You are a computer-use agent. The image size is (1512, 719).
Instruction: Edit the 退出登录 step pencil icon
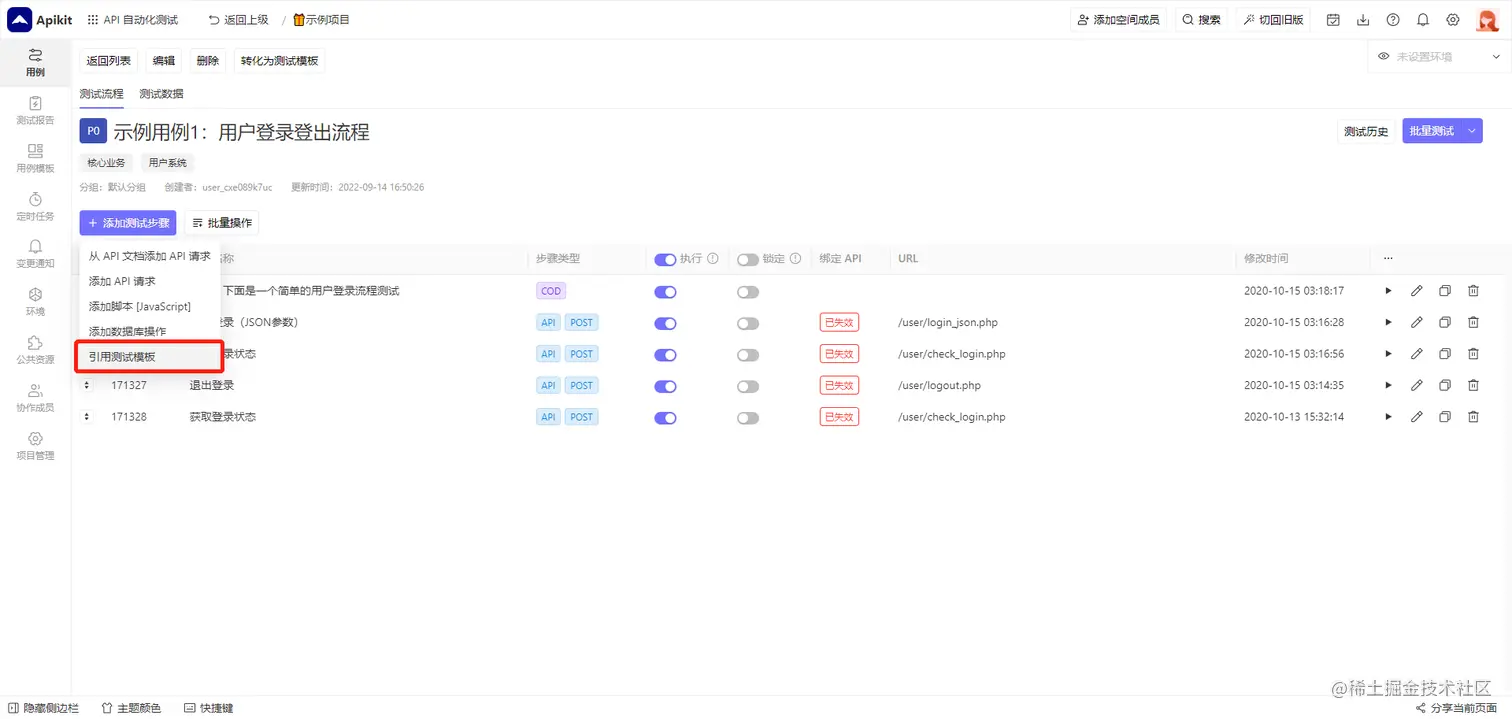[x=1417, y=385]
